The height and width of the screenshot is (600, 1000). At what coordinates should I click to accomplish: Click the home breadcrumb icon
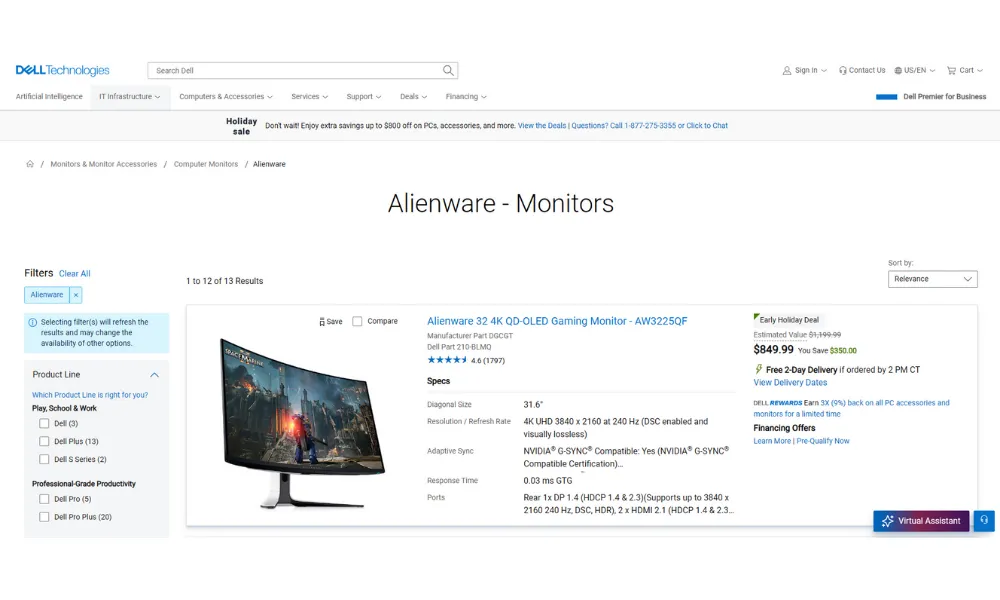[x=30, y=164]
